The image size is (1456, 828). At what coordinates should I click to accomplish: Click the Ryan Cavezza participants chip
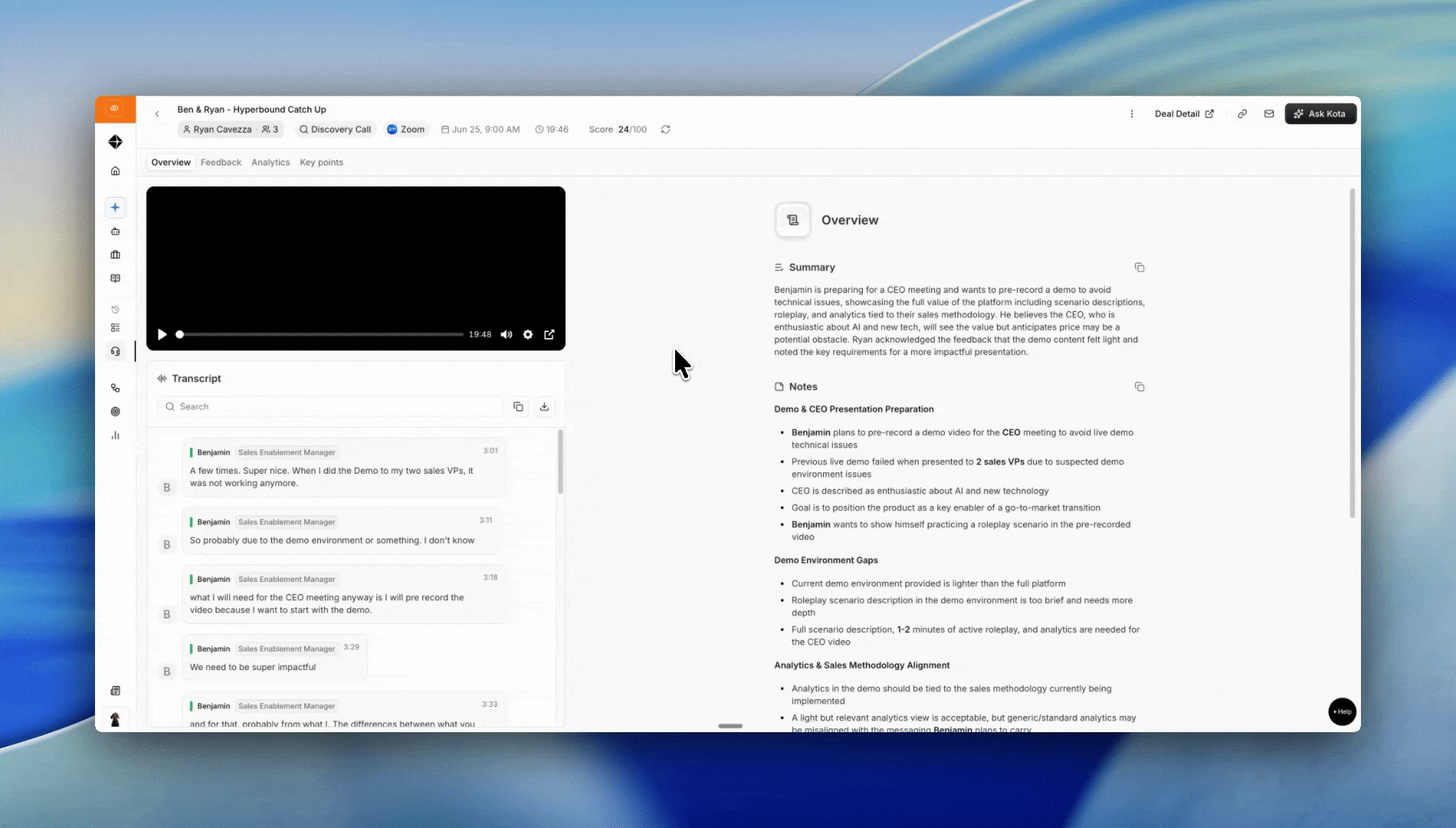click(x=231, y=130)
